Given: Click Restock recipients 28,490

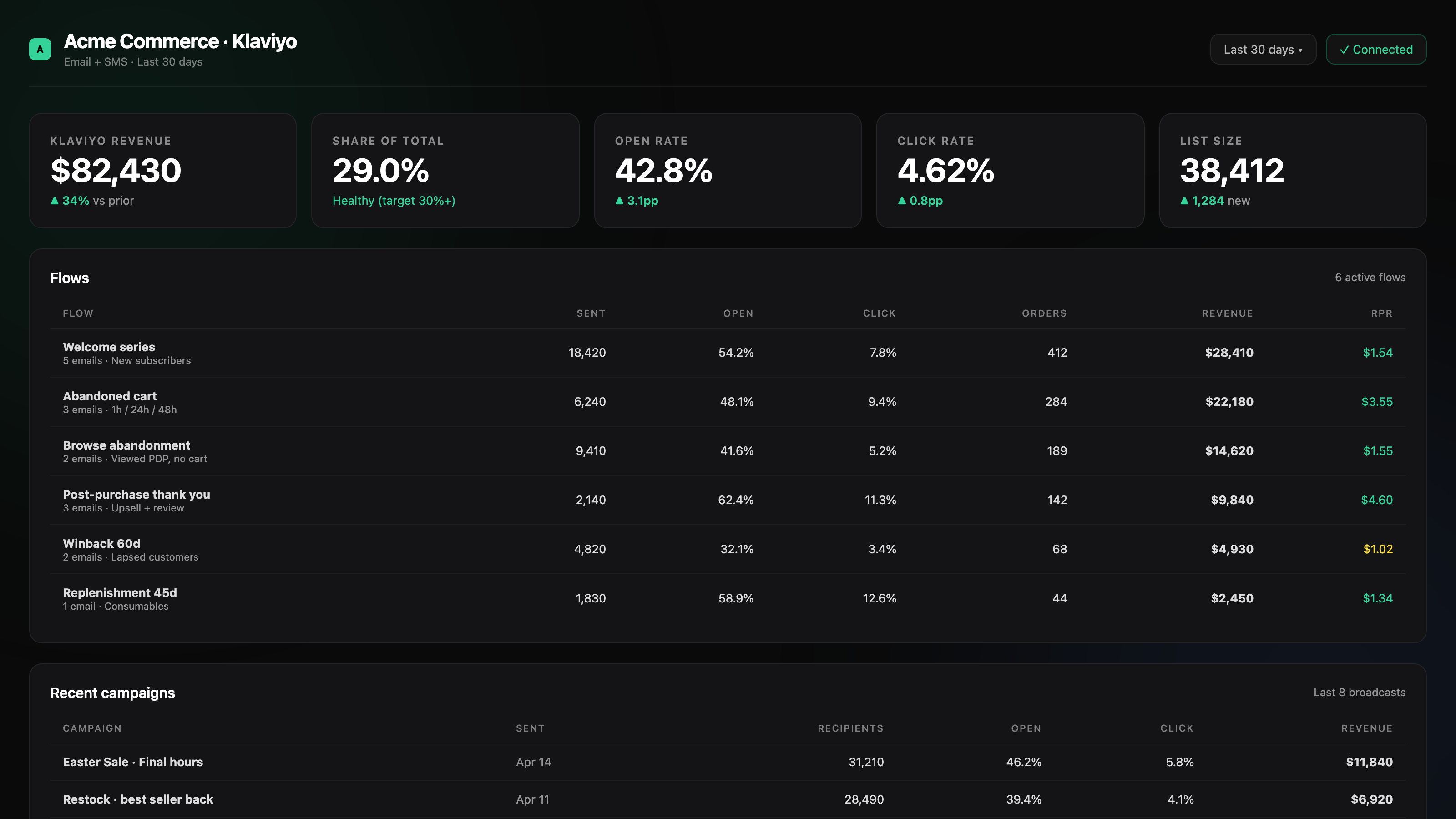Looking at the screenshot, I should tap(864, 799).
